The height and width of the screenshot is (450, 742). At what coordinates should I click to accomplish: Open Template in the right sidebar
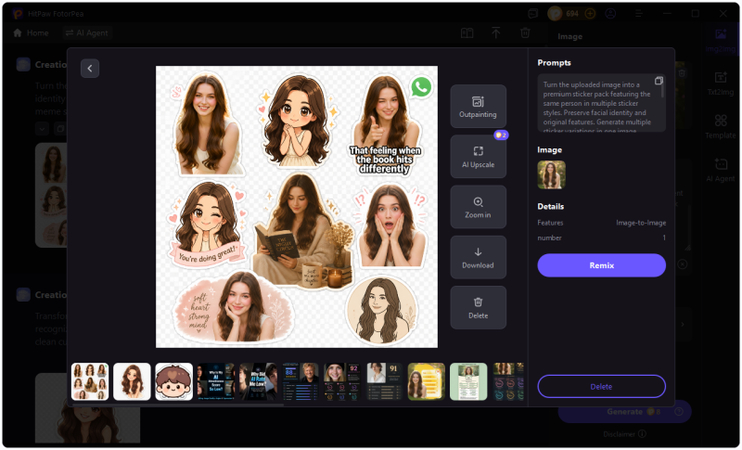pos(720,126)
